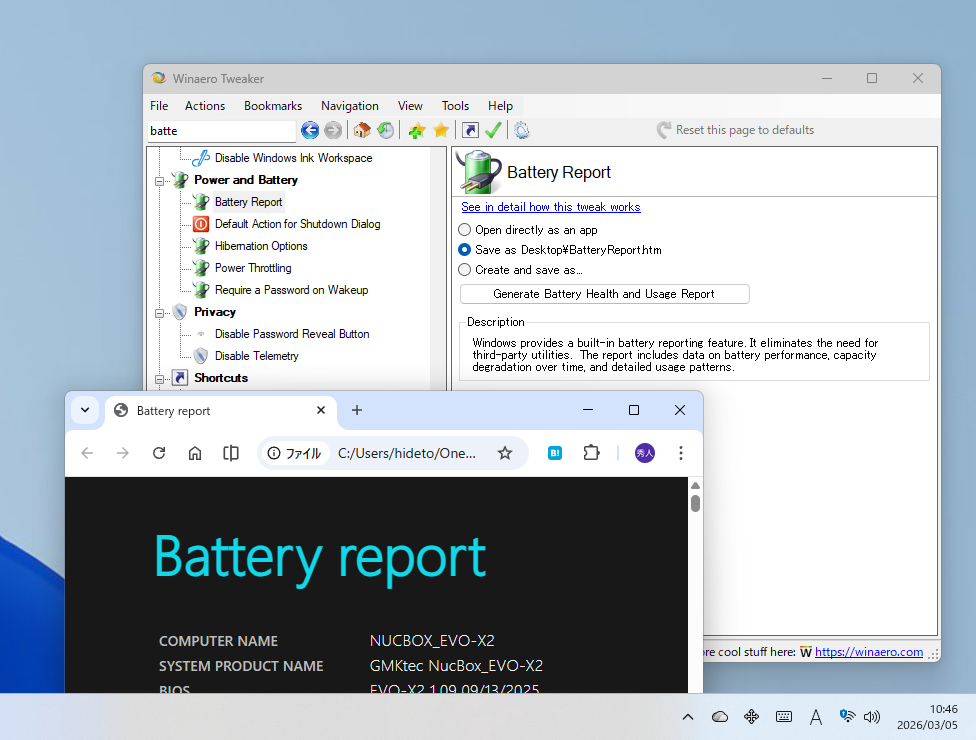Click Generate Battery Health and Usage Report
Viewport: 976px width, 740px height.
pyautogui.click(x=604, y=294)
